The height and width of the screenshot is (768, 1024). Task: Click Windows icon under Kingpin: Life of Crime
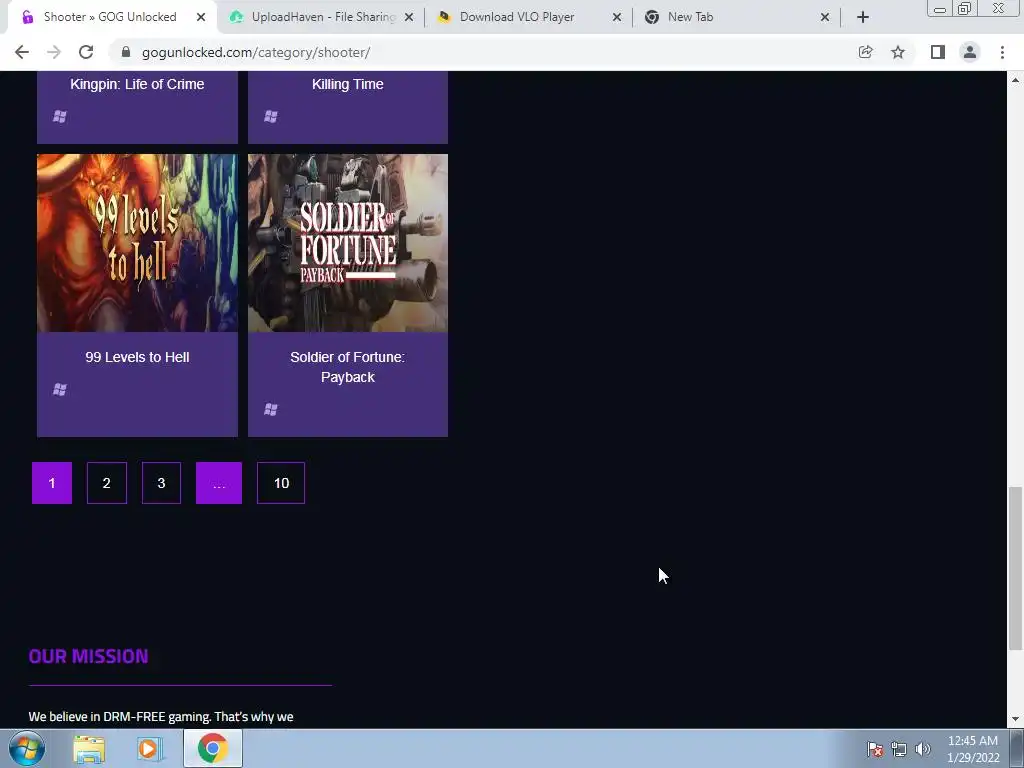tap(59, 116)
